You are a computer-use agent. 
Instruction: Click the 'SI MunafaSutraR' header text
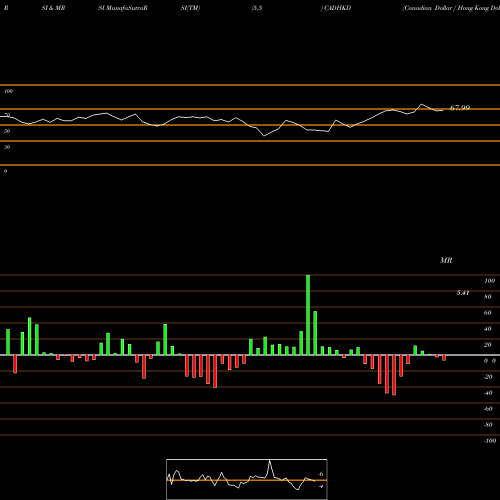pos(123,8)
